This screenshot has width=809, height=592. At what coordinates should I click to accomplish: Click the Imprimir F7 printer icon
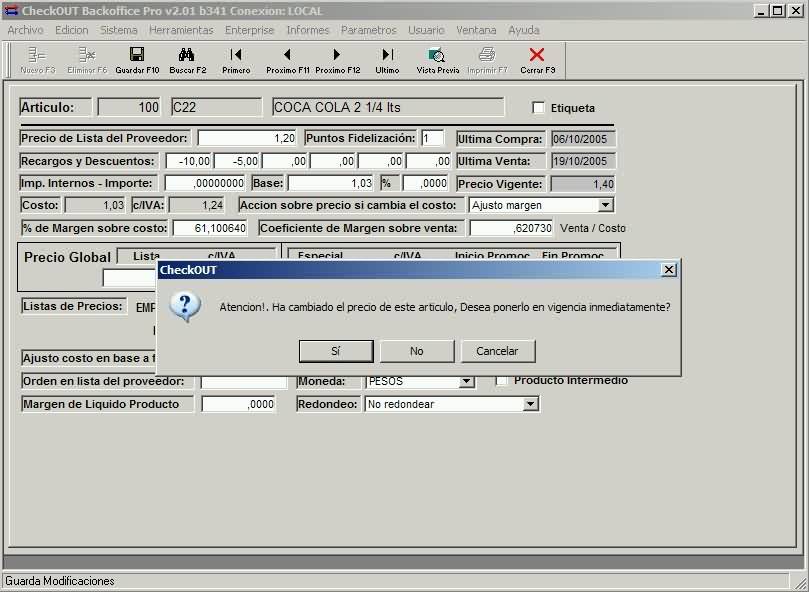pos(487,54)
